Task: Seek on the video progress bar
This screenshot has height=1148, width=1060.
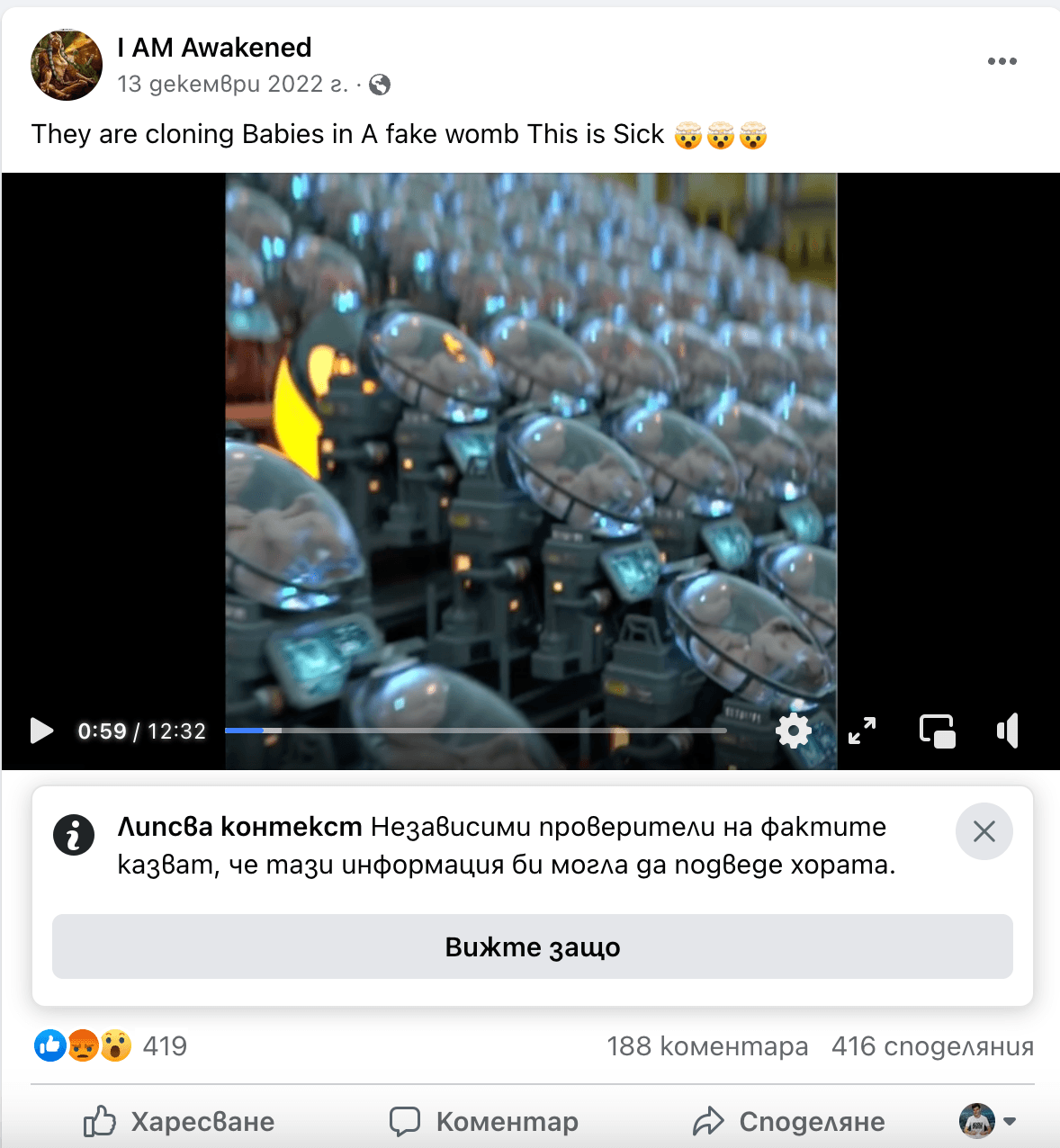Action: click(475, 731)
